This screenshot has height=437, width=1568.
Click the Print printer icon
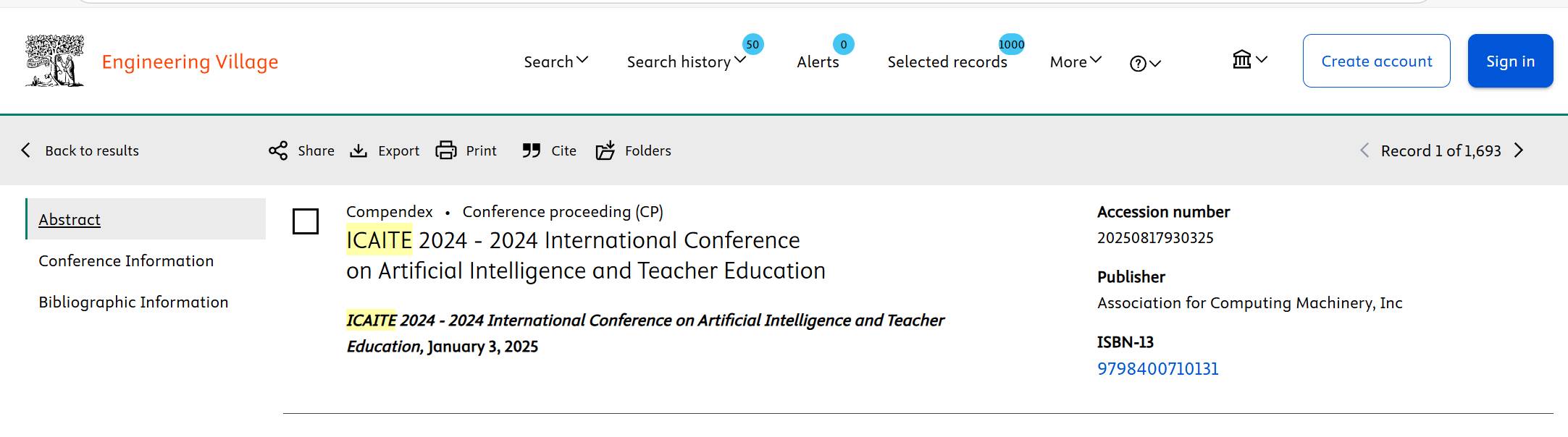[446, 150]
